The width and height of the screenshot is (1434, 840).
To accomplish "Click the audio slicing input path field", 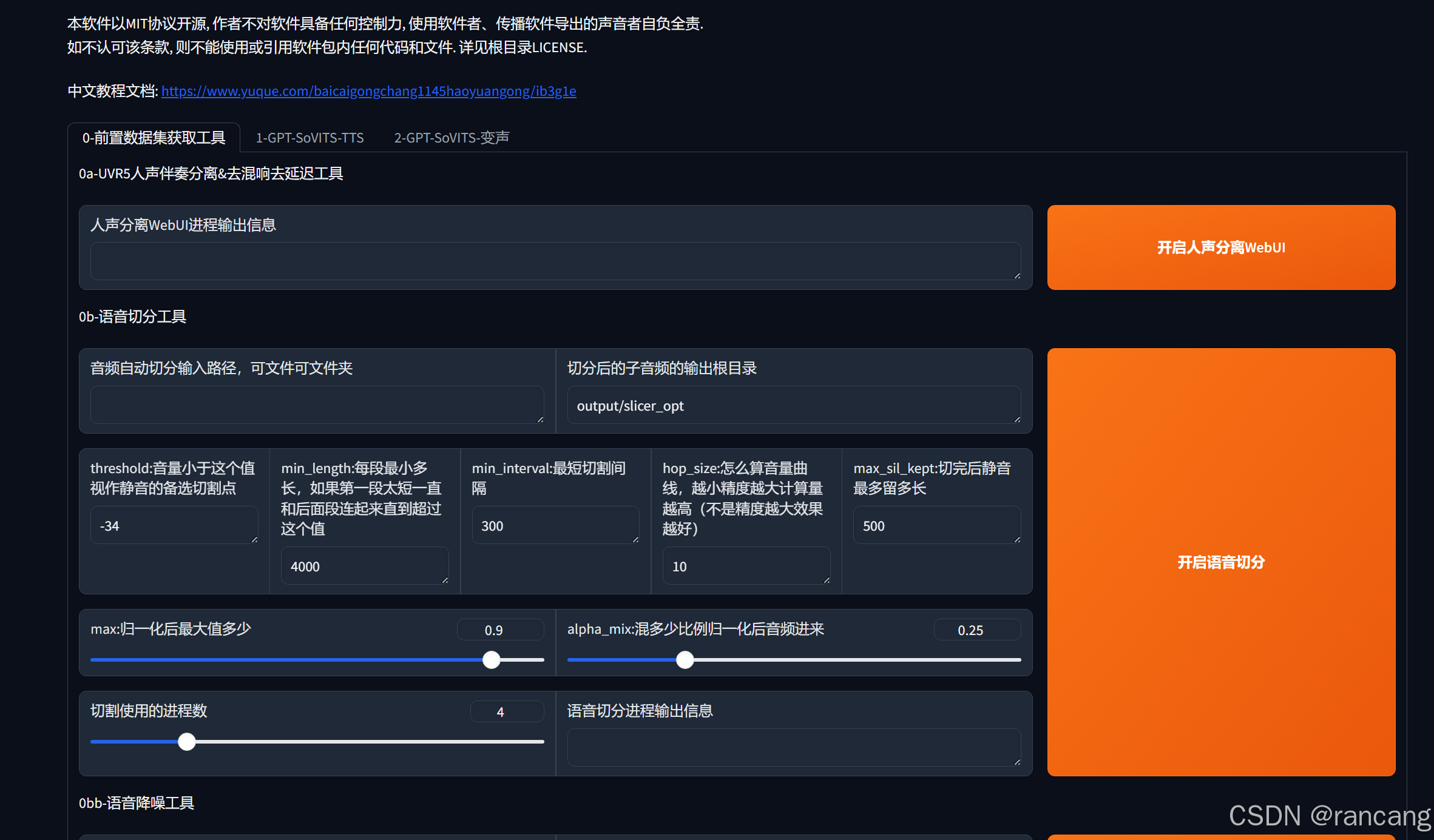I will pos(316,405).
